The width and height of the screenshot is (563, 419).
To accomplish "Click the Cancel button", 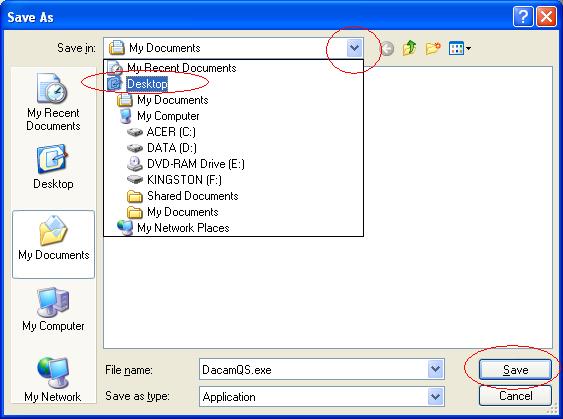I will click(x=515, y=396).
